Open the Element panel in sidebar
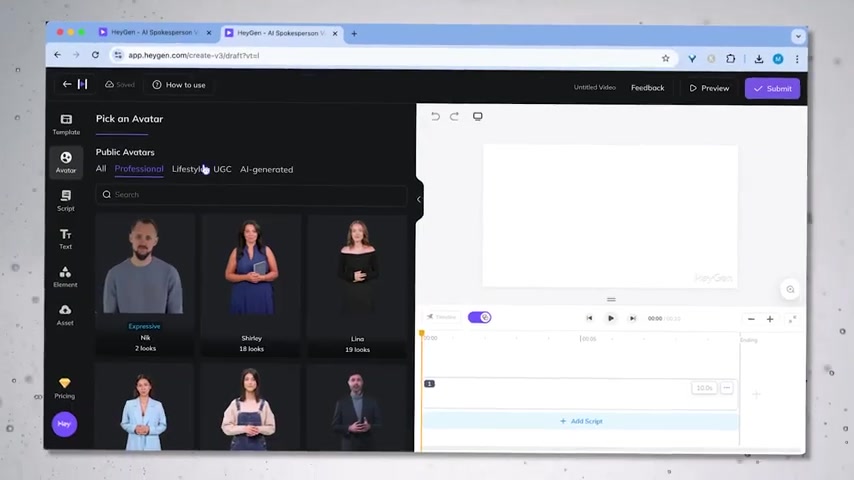854x480 pixels. (65, 276)
